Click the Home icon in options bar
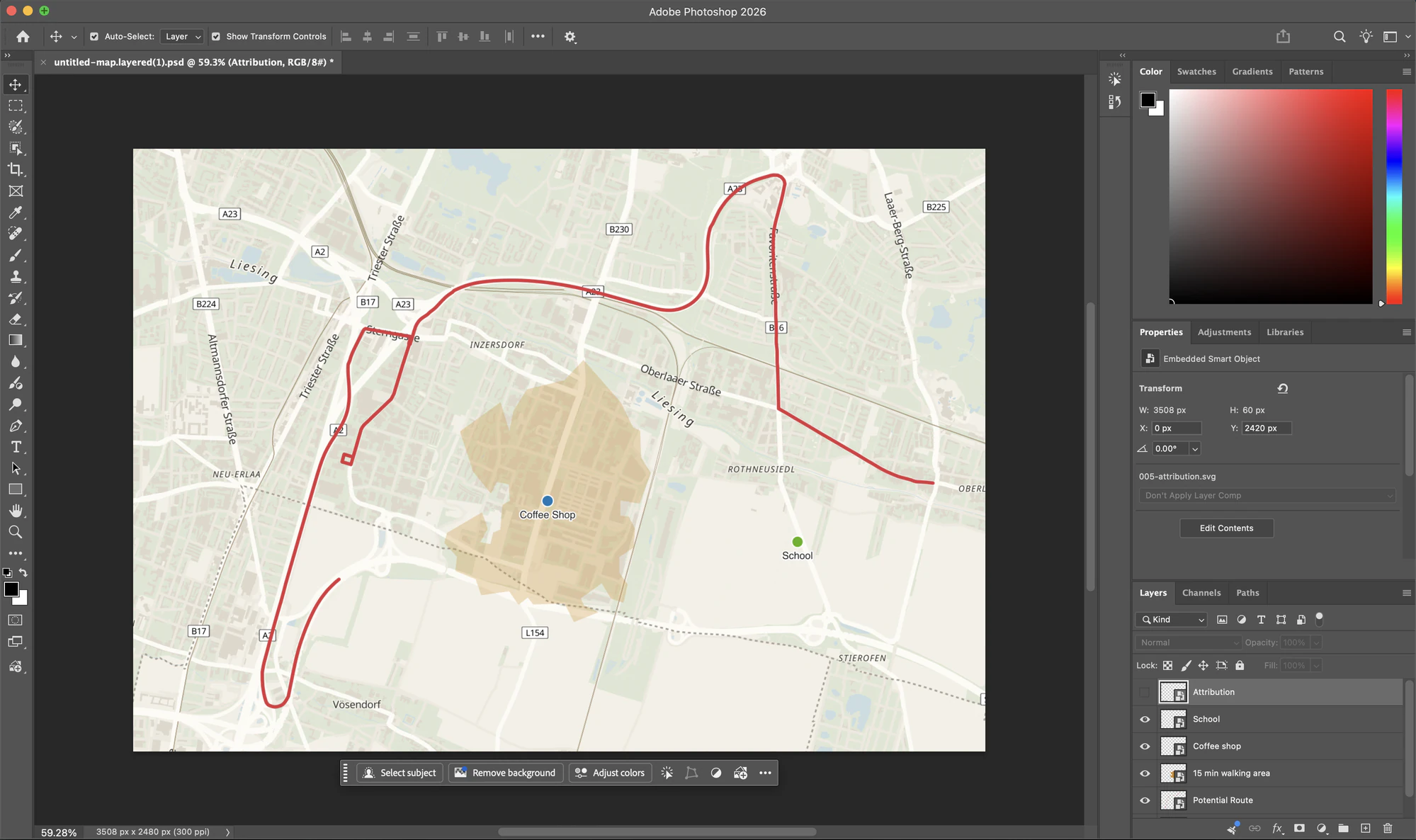 (23, 36)
